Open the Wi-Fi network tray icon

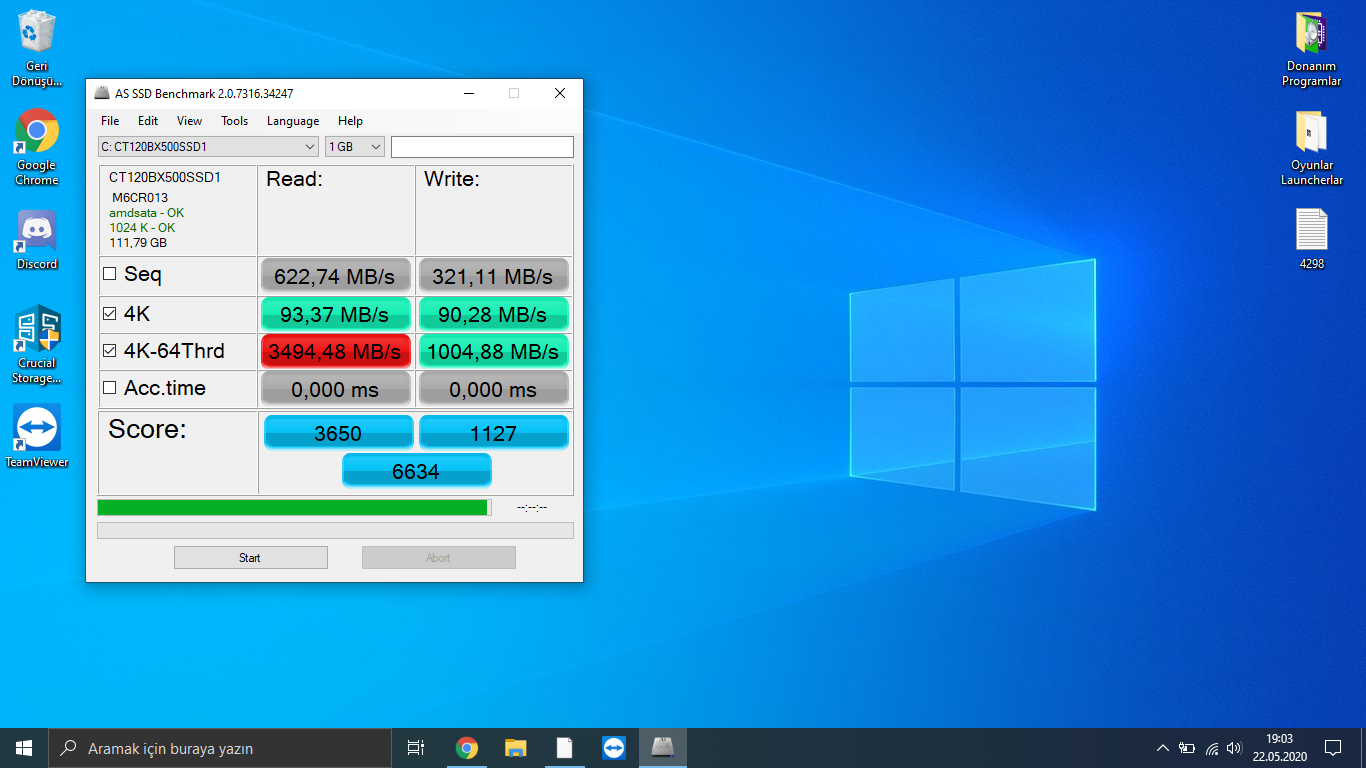coord(1211,748)
